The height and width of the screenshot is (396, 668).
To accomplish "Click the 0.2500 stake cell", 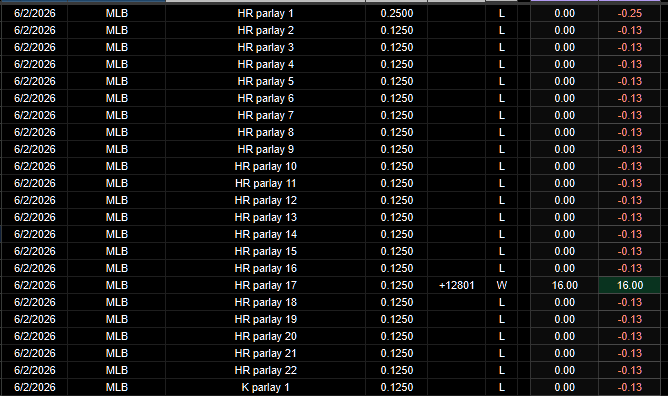I will 397,13.
